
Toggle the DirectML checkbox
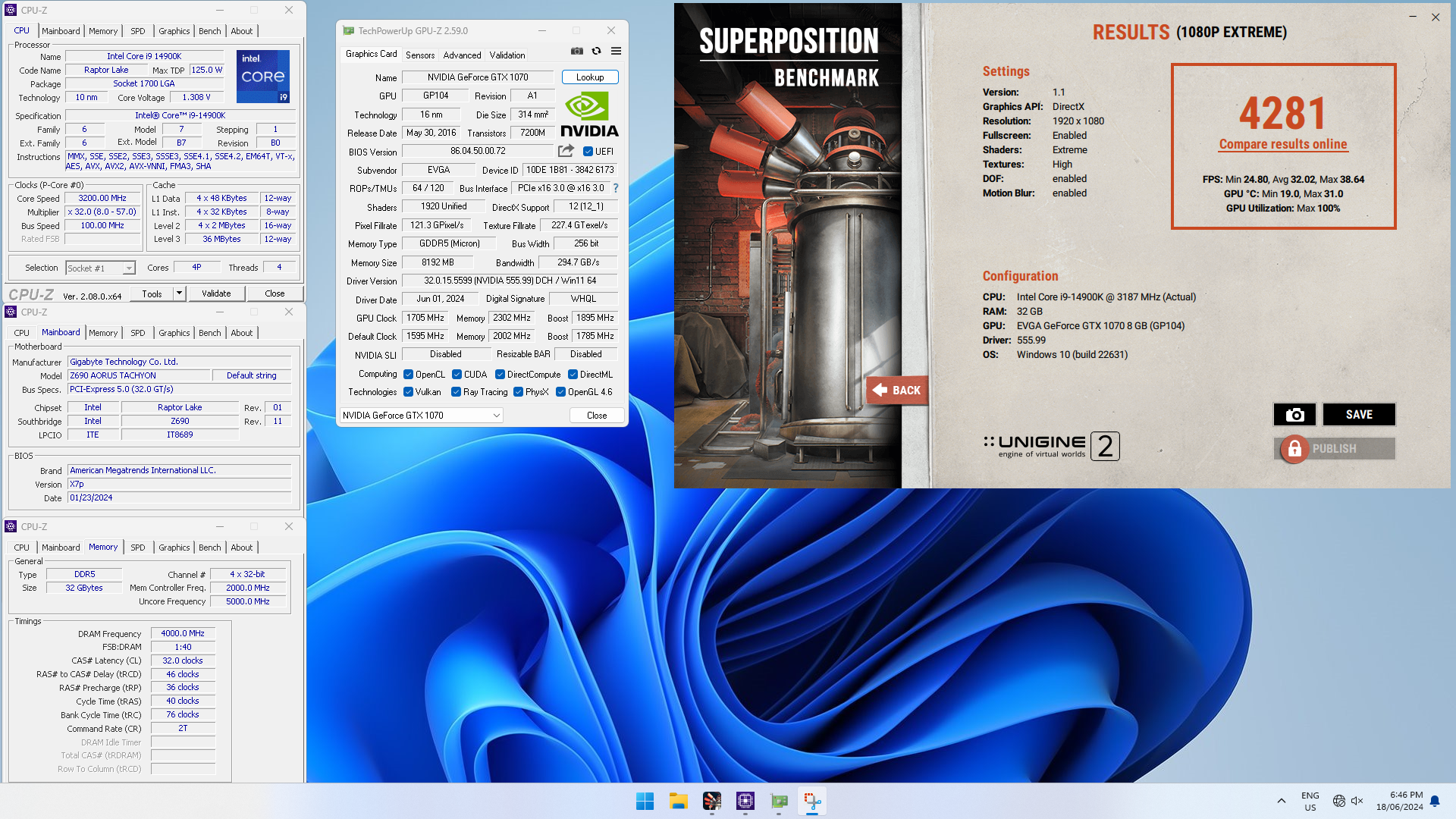pyautogui.click(x=573, y=375)
